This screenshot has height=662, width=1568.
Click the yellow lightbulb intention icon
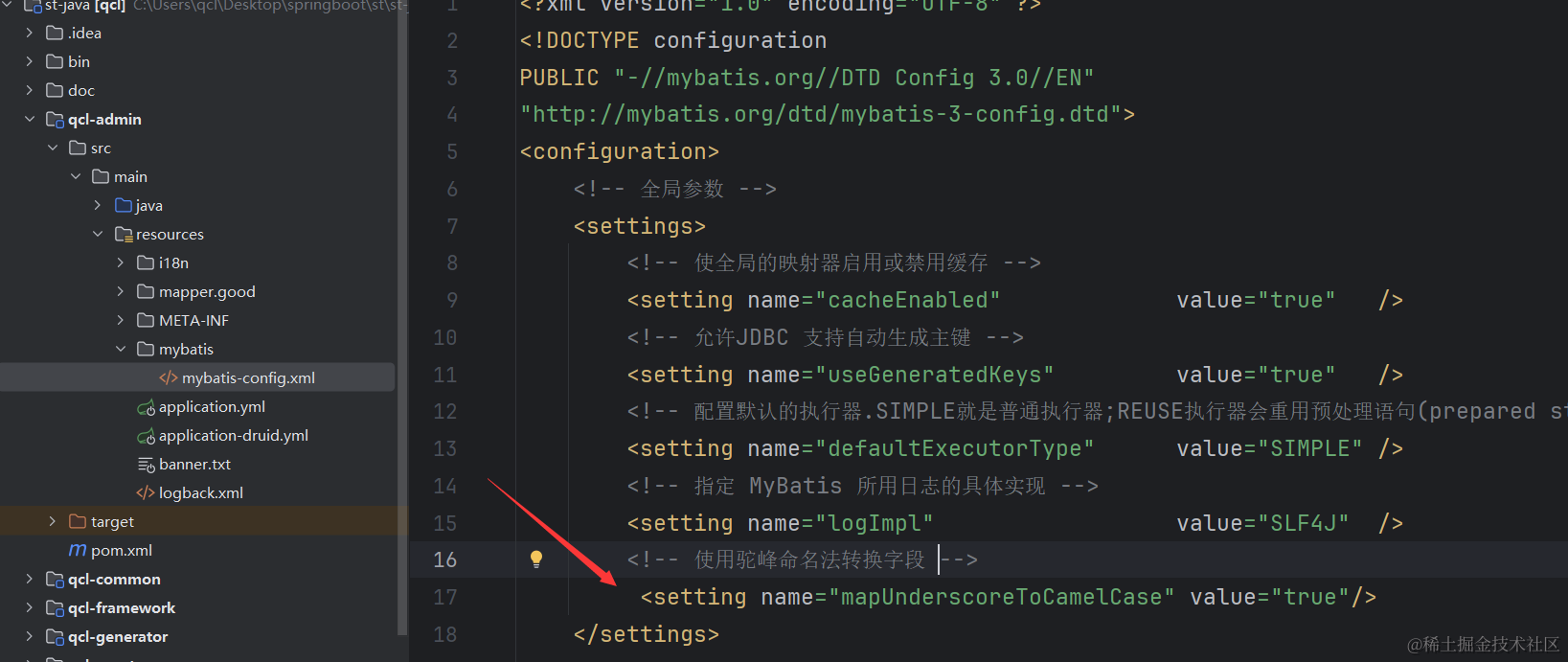(536, 559)
